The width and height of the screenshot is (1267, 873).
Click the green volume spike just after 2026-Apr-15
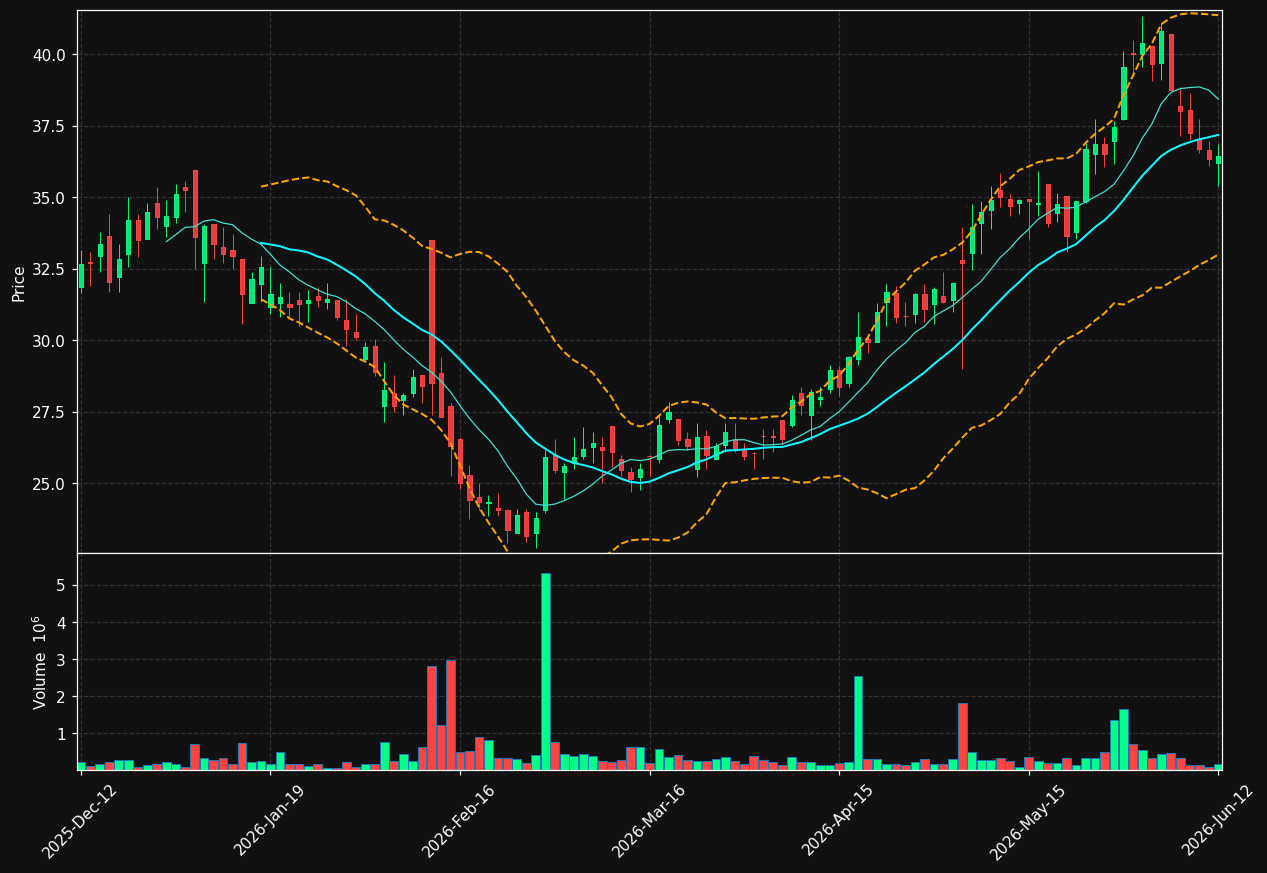tap(858, 723)
